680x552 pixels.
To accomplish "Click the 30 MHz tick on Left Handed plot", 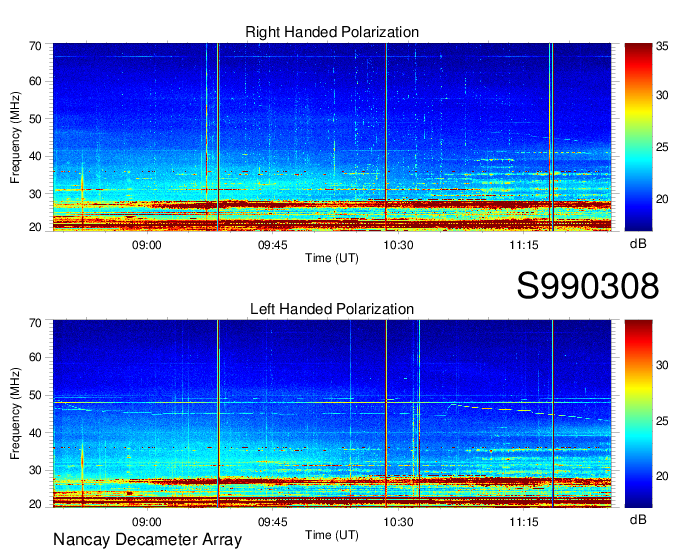I will coord(35,470).
